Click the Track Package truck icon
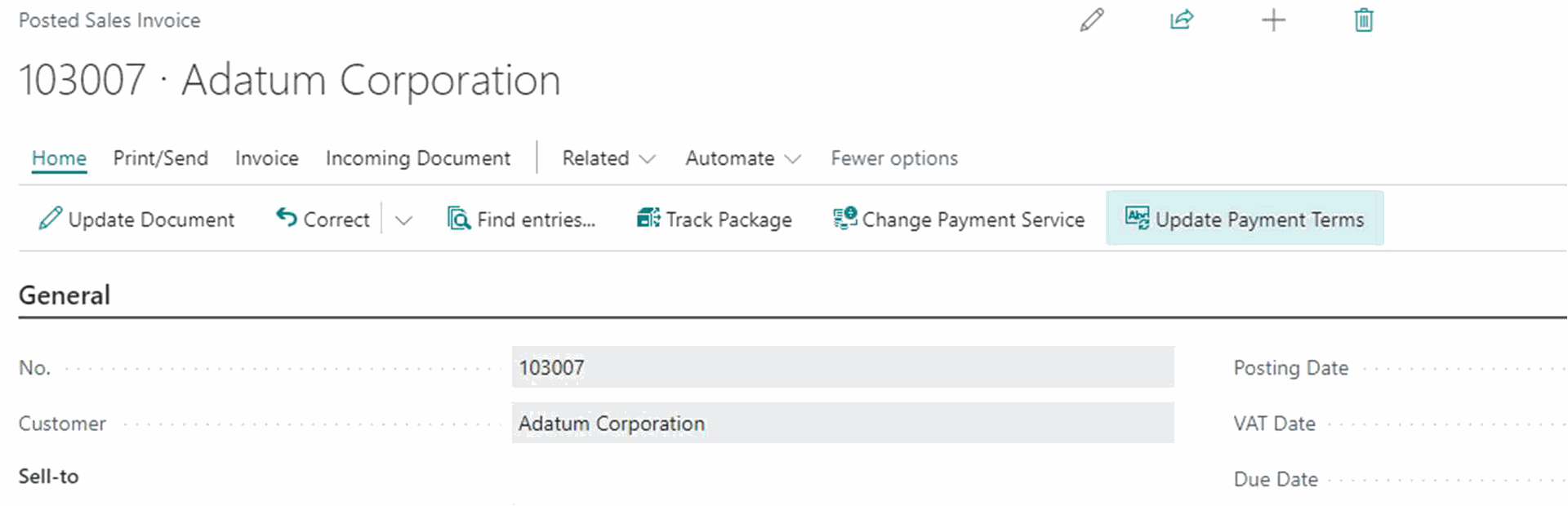Screen dimensions: 1568x506 (648, 218)
